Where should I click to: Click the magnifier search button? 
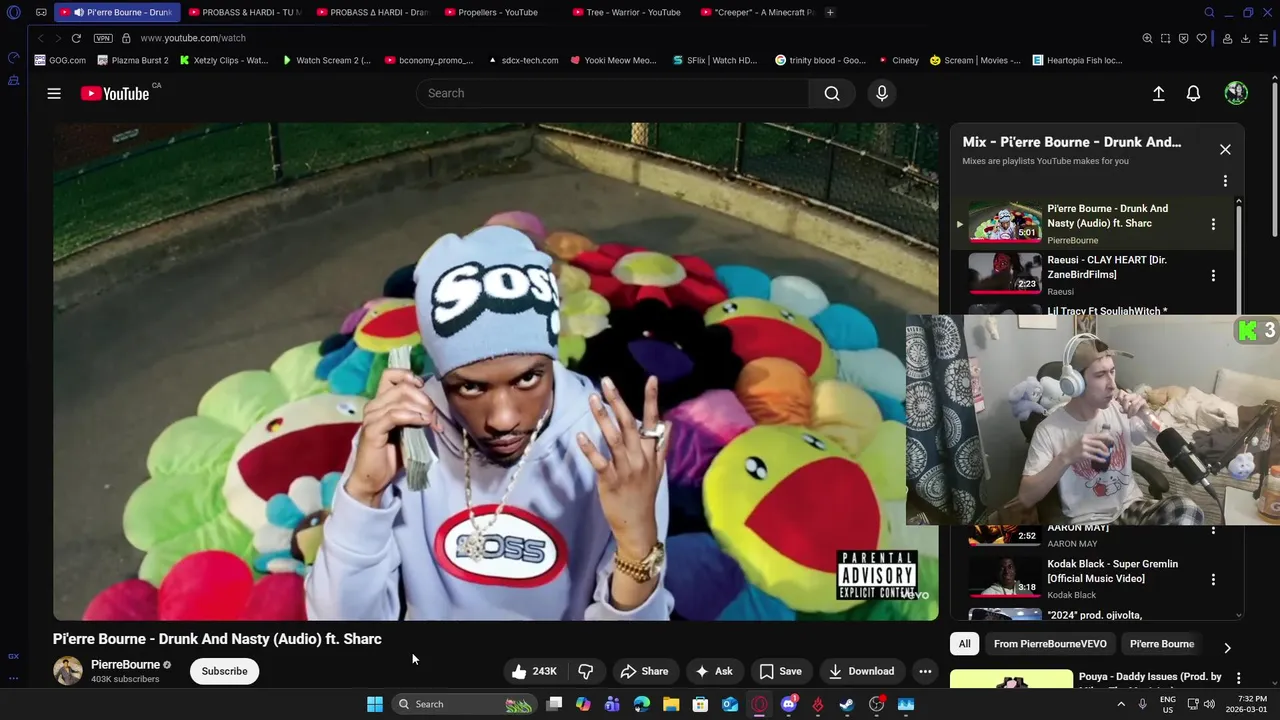pyautogui.click(x=832, y=93)
